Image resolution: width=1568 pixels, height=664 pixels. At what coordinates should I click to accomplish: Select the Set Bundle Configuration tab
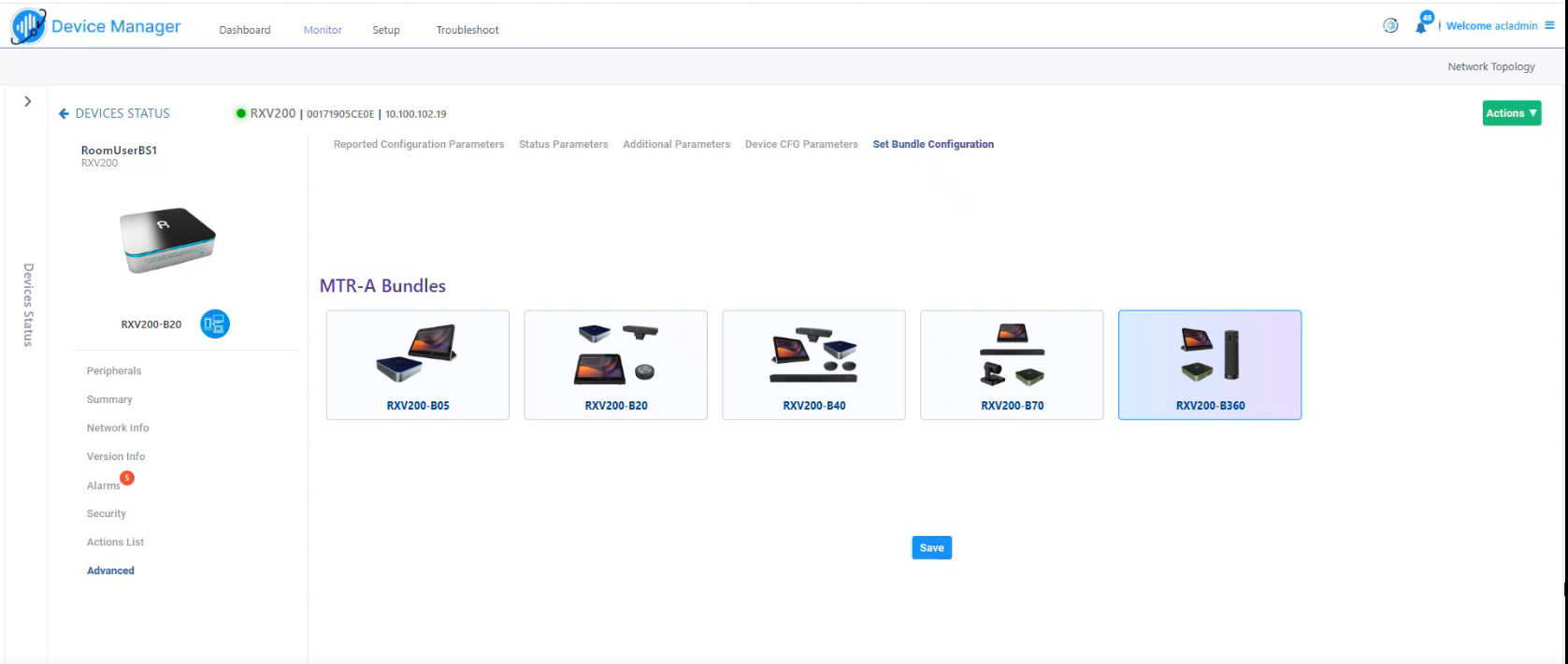point(933,144)
